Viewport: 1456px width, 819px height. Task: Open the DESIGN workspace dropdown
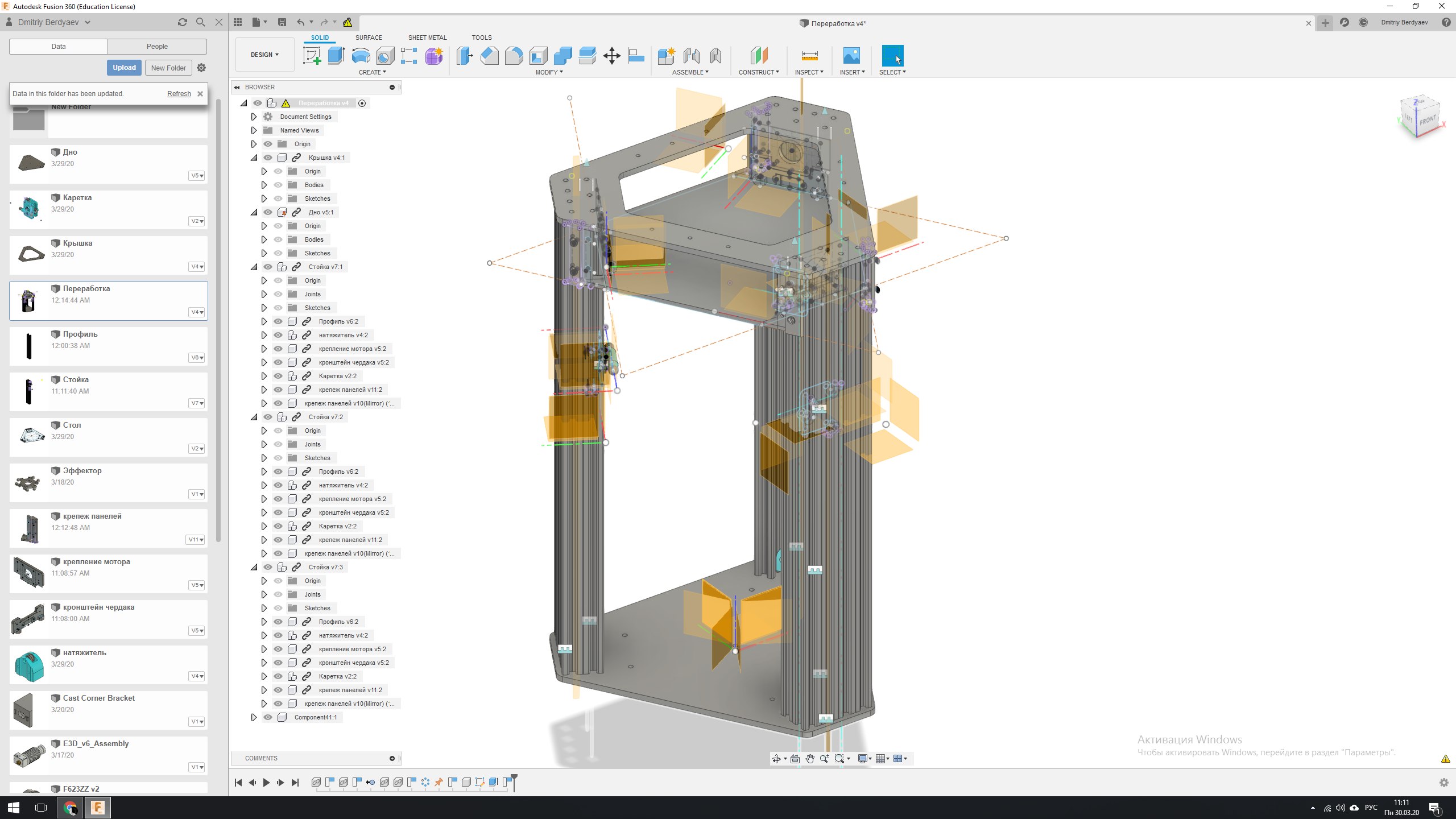(x=264, y=55)
